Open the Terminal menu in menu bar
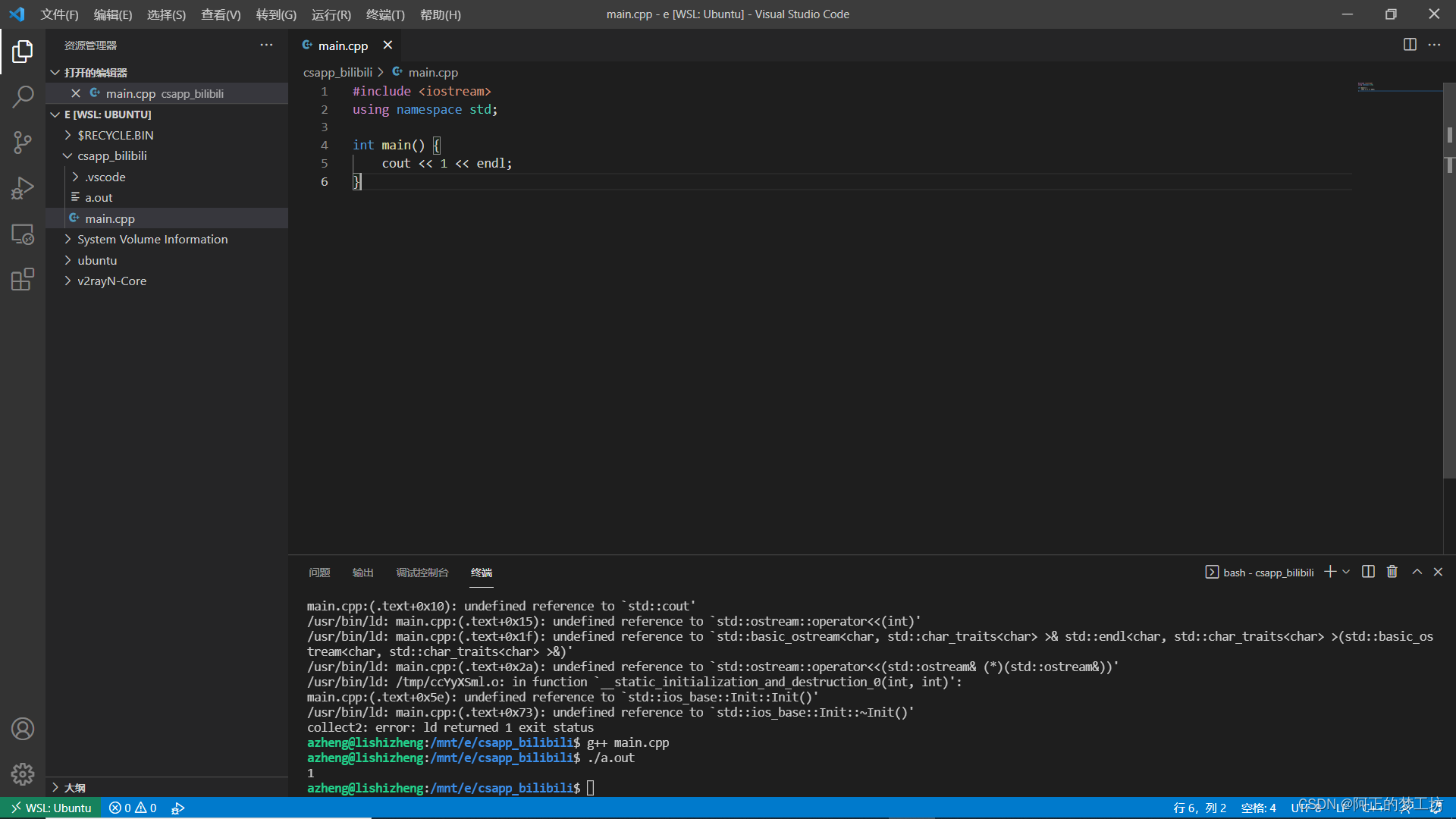1456x819 pixels. (x=385, y=14)
